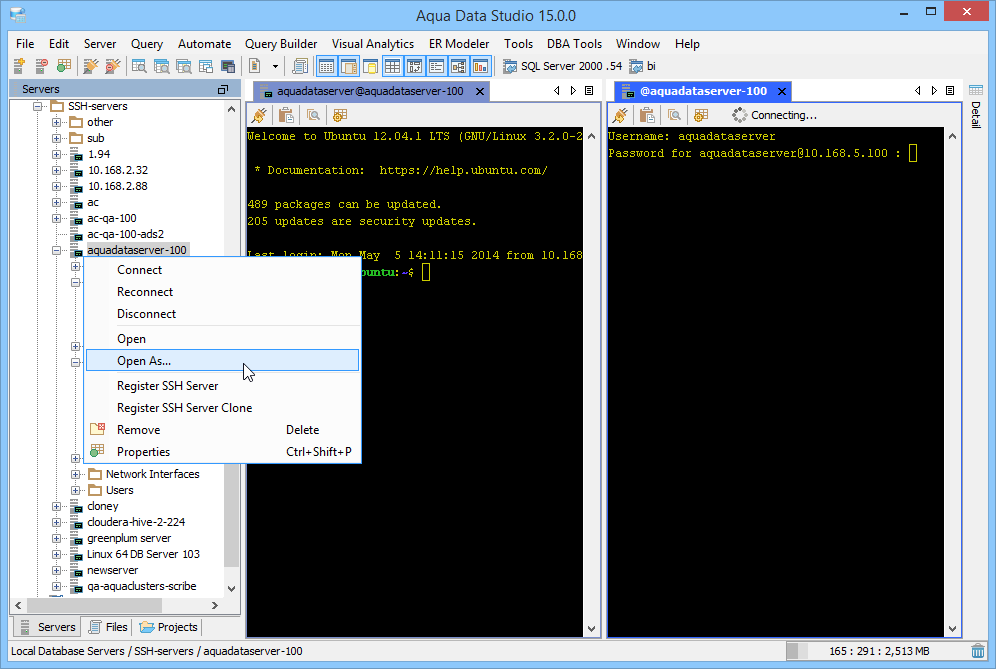
Task: Click the Detail panel grid icon
Action: pyautogui.click(x=976, y=90)
